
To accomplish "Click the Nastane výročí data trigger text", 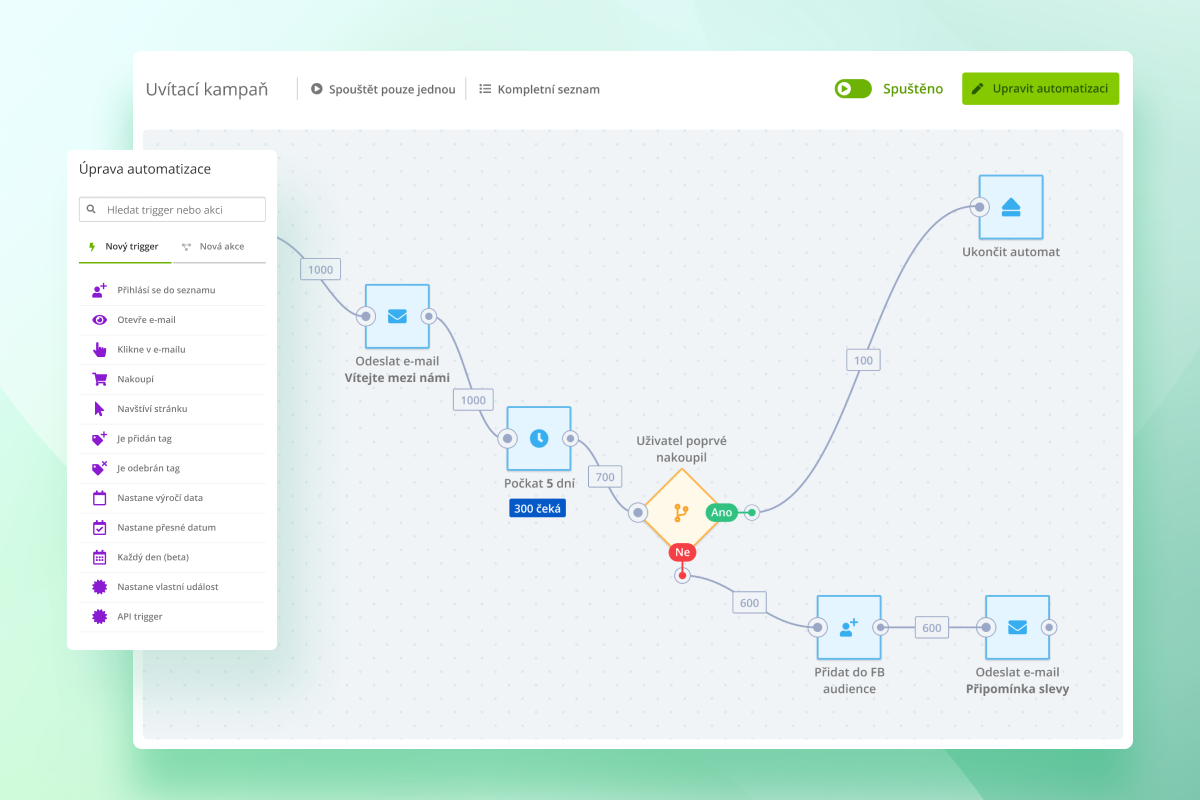I will (x=160, y=498).
